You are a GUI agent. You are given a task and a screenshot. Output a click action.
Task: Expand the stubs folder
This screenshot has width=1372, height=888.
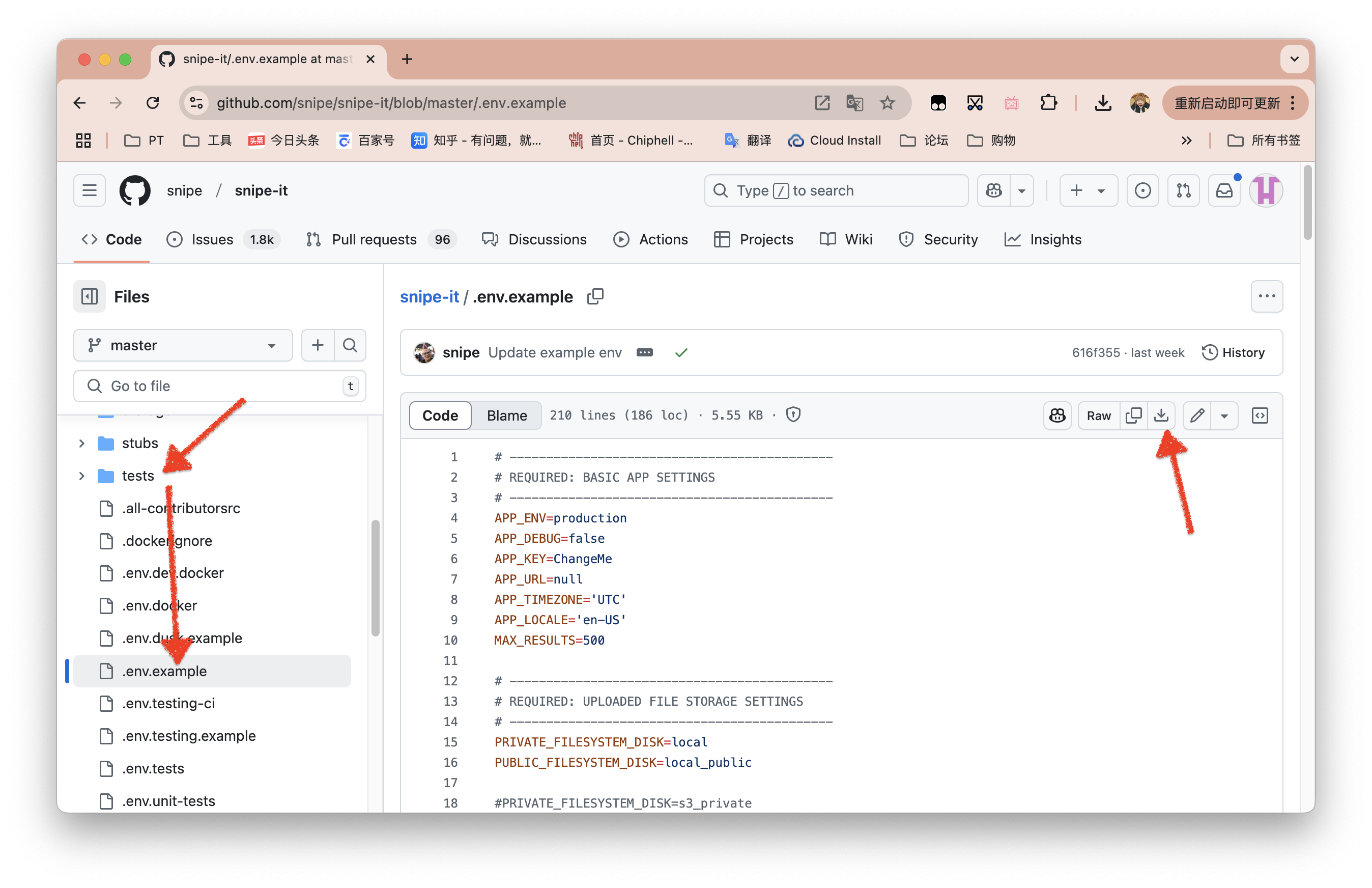81,443
